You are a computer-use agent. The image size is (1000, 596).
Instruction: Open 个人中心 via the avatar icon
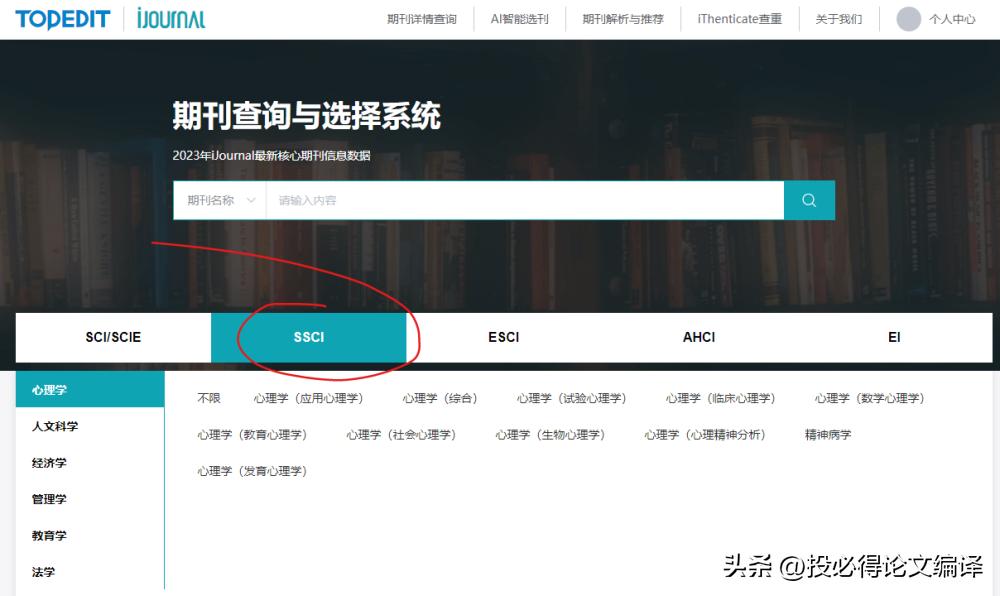[931, 18]
